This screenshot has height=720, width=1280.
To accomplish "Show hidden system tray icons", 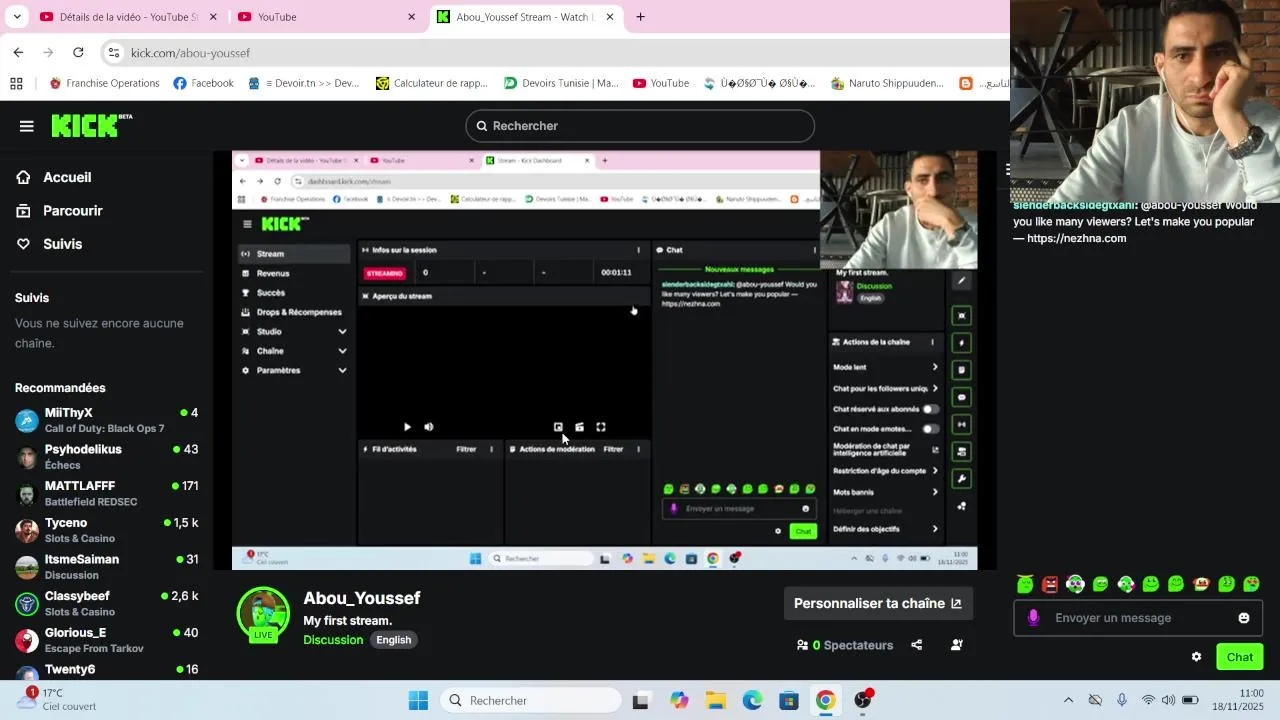I will point(1068,700).
